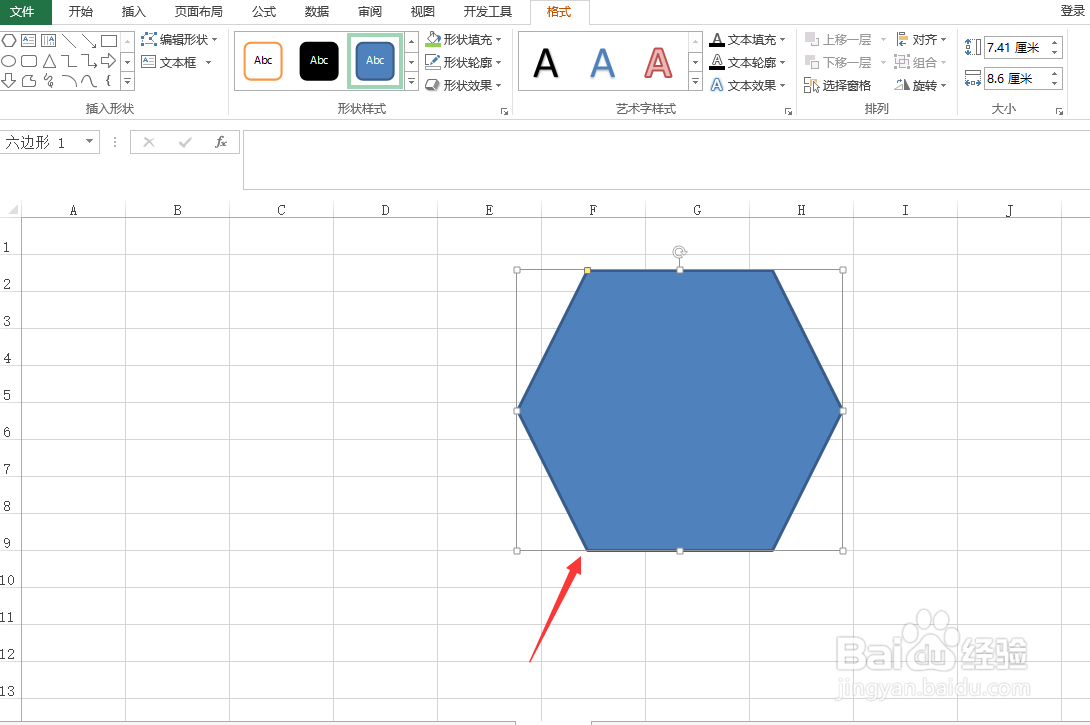Edit shape width field 8.6 厘米
Viewport: 1090px width, 725px height.
point(1017,79)
